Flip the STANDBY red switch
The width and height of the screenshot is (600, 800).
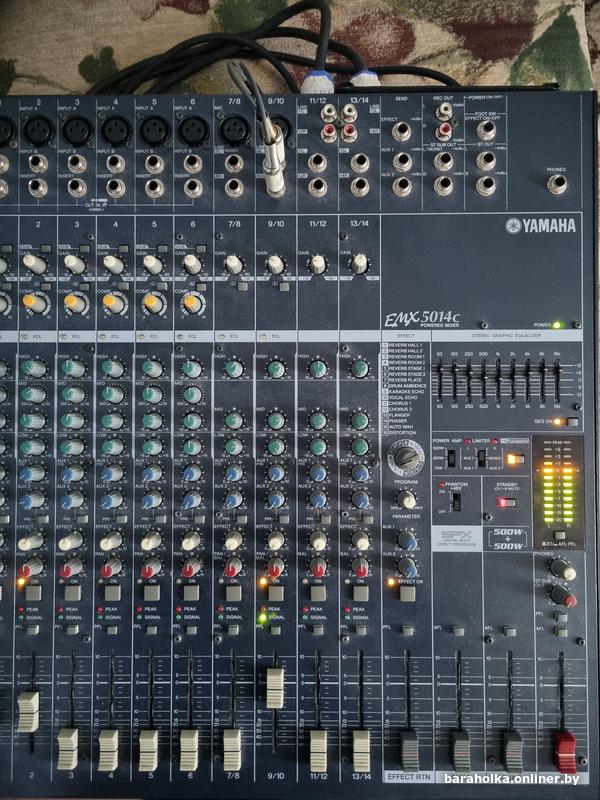tap(507, 503)
